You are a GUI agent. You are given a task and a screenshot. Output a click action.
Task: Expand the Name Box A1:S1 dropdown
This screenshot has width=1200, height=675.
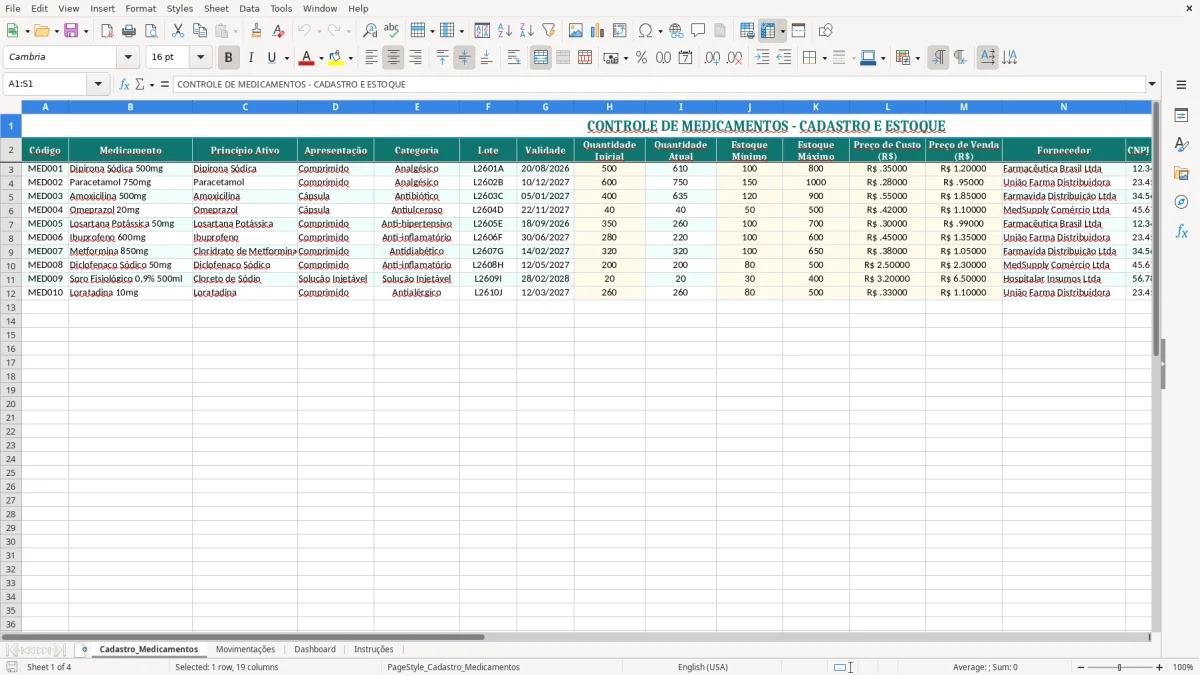coord(98,84)
